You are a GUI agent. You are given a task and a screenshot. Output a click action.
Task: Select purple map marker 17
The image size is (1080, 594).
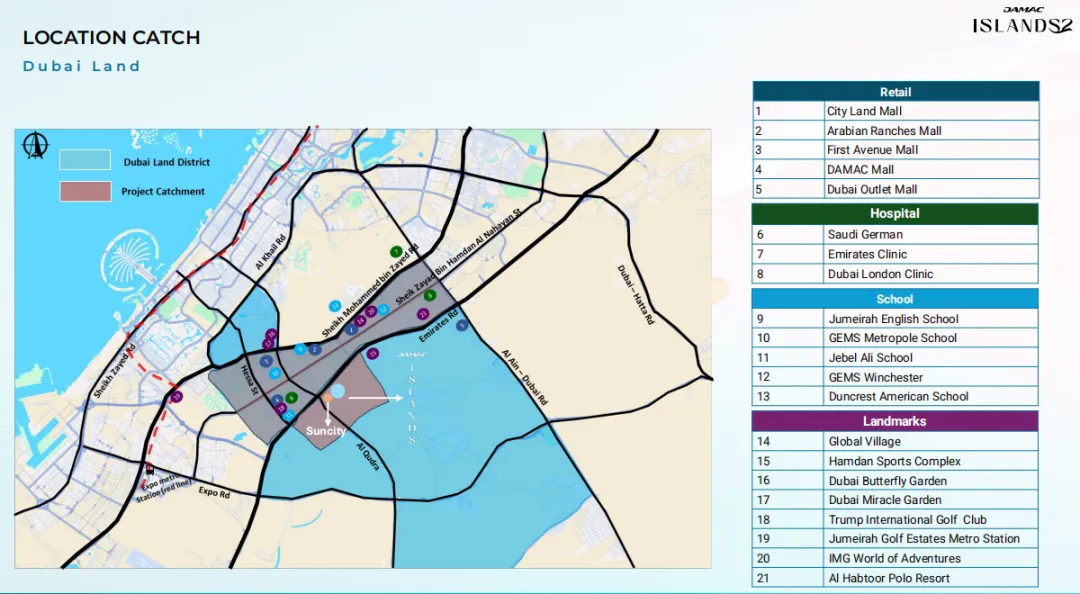coord(268,344)
